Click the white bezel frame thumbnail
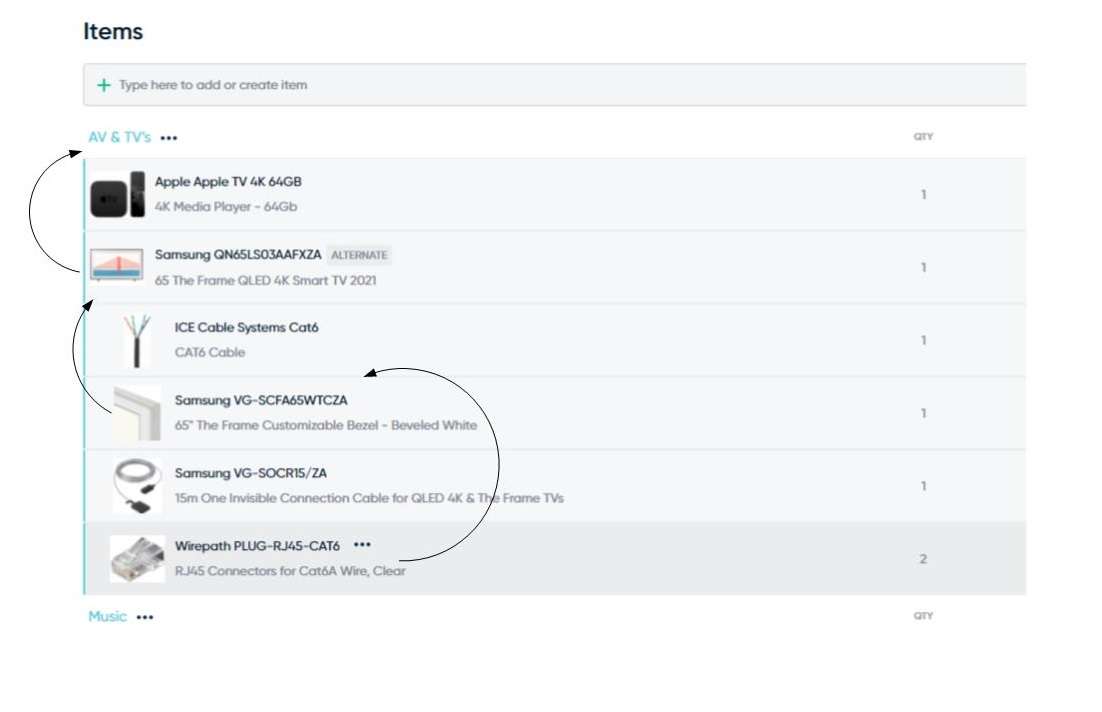 point(137,413)
